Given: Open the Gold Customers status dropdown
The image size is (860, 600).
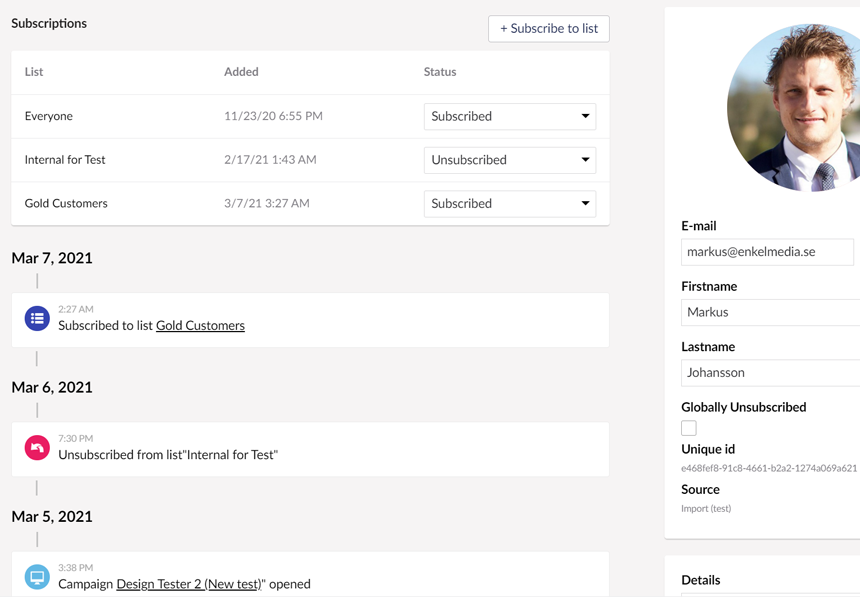Looking at the screenshot, I should tap(510, 203).
